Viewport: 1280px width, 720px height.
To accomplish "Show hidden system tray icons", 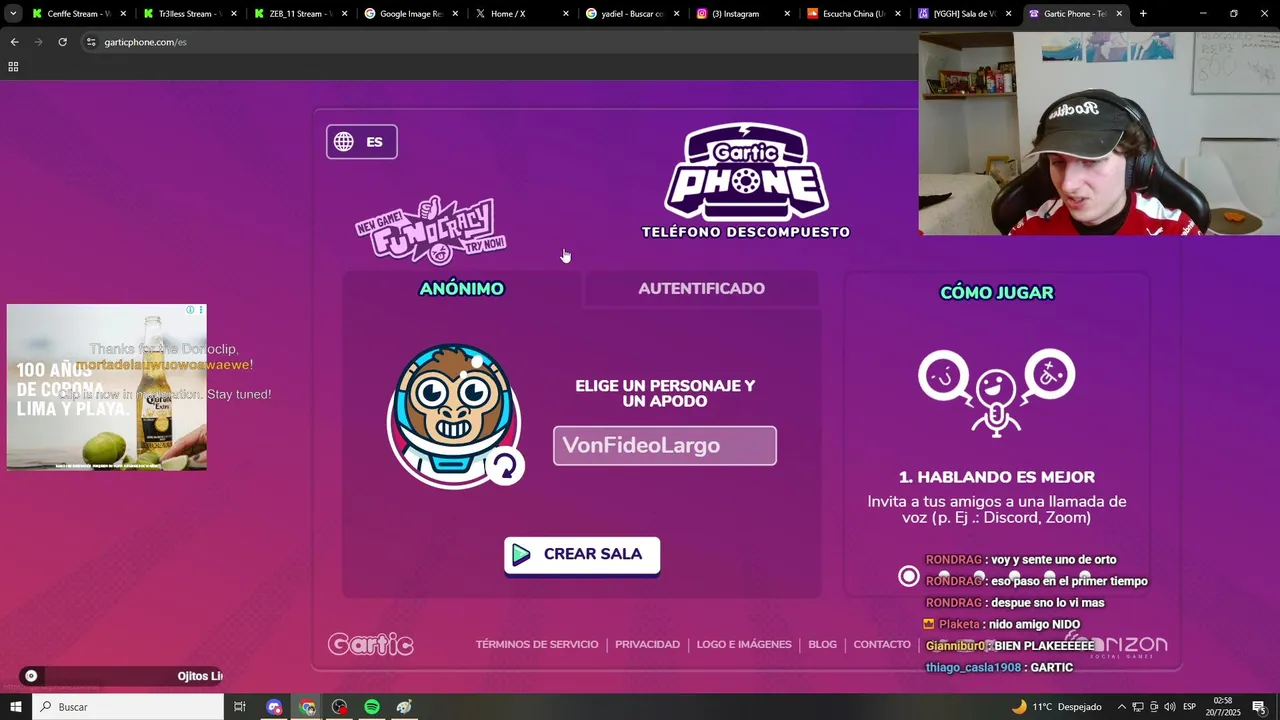I will pos(1121,707).
